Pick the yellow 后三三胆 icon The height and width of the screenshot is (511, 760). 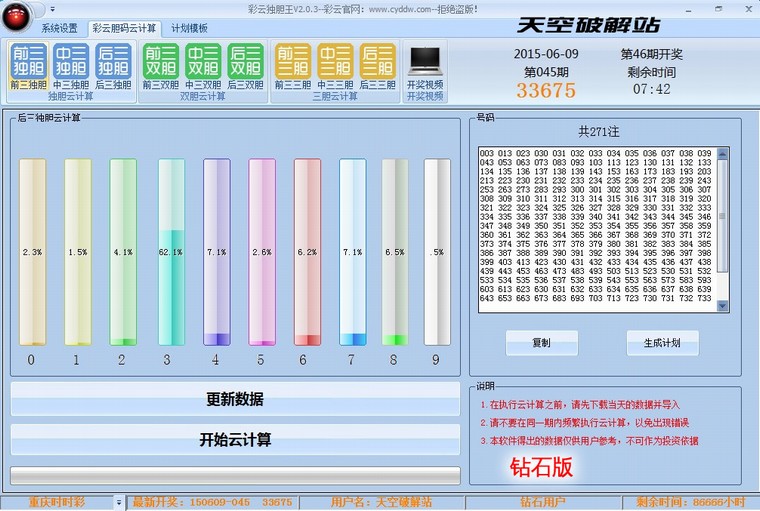[x=378, y=65]
